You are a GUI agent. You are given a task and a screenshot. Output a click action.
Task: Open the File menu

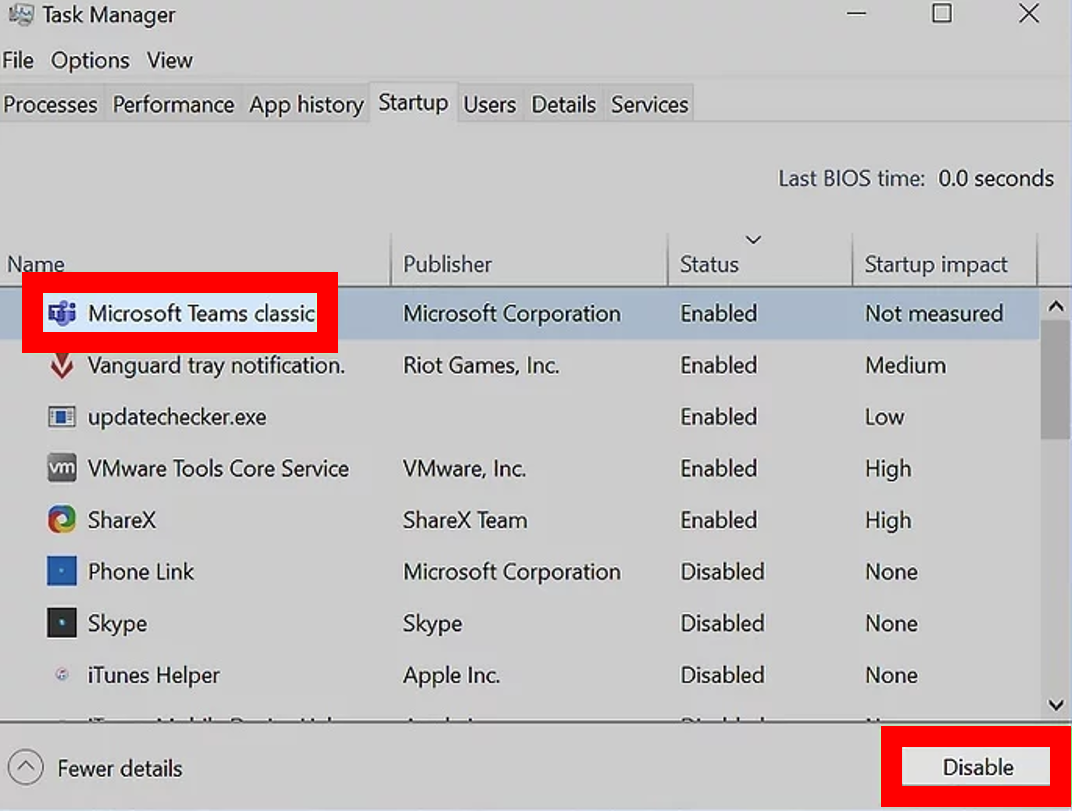tap(18, 60)
